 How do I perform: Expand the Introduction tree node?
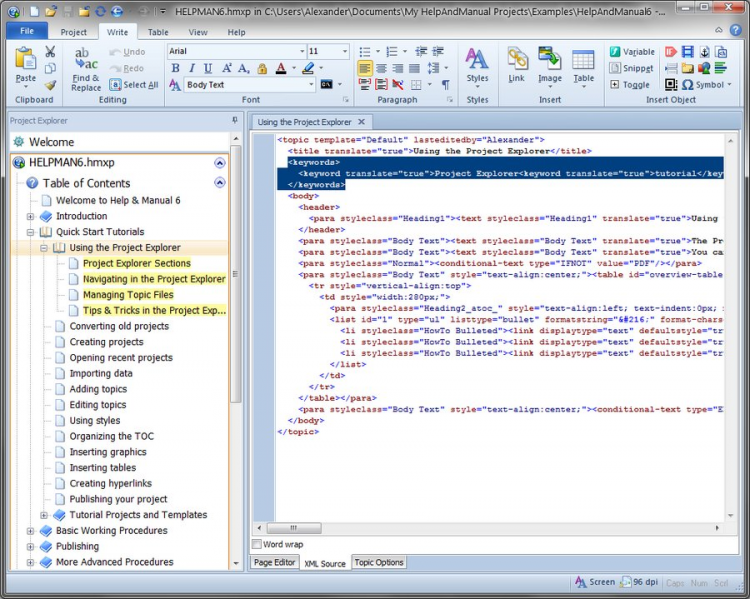(30, 216)
